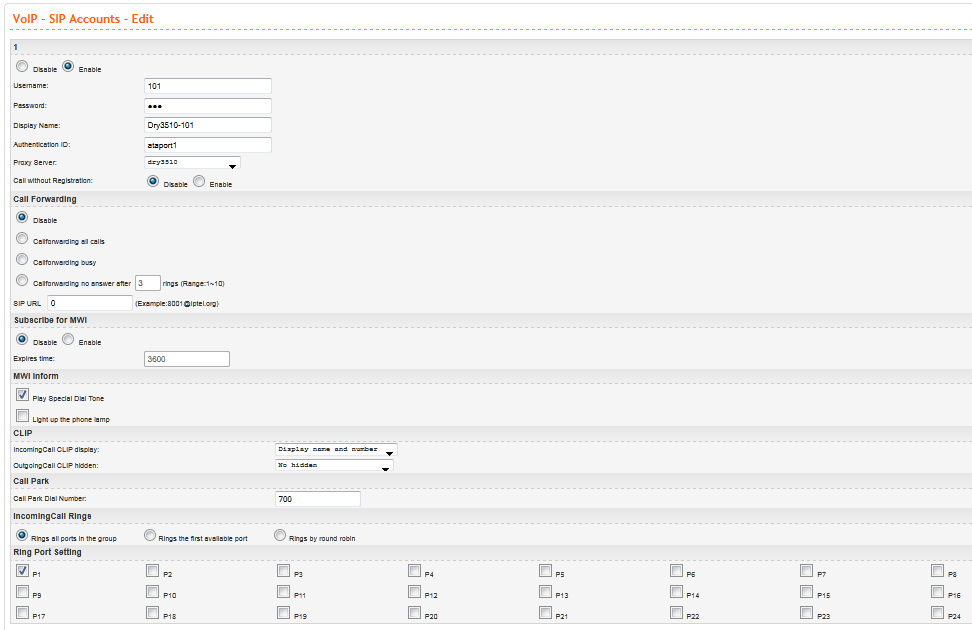Viewport: 972px width, 630px height.
Task: Select Callforwarding no answer after option
Action: point(22,281)
